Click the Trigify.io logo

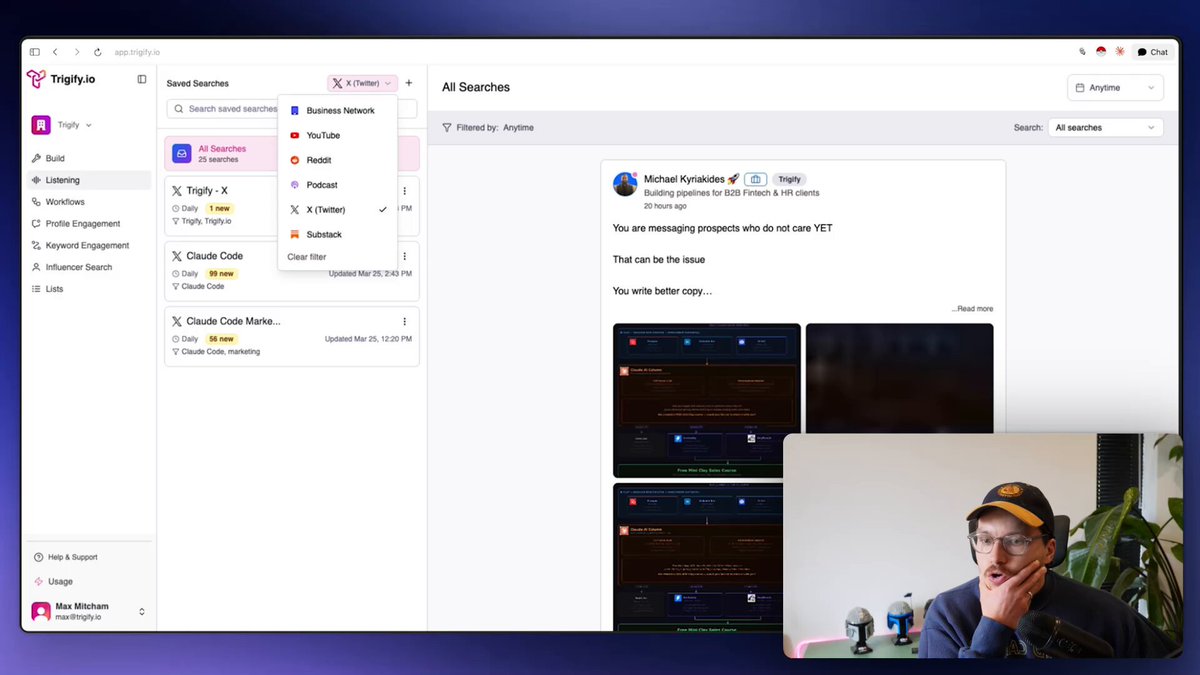[x=60, y=79]
